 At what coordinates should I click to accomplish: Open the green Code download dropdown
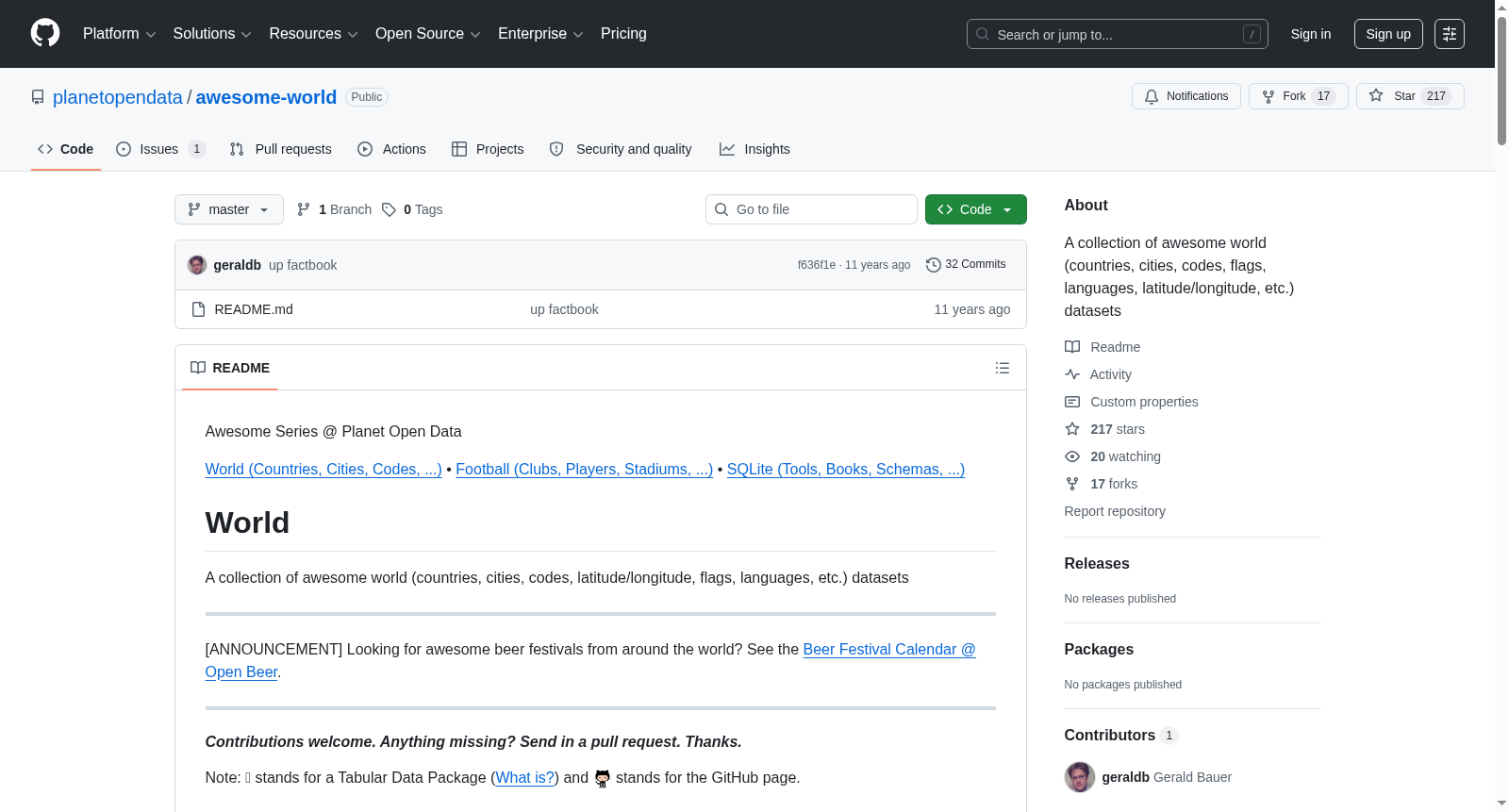coord(976,209)
